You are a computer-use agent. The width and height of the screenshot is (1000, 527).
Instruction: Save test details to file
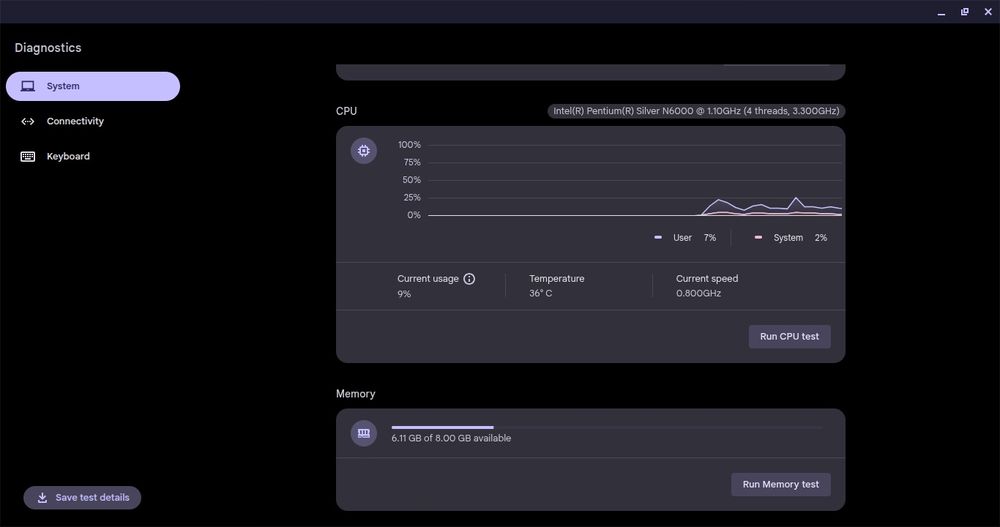pos(82,498)
